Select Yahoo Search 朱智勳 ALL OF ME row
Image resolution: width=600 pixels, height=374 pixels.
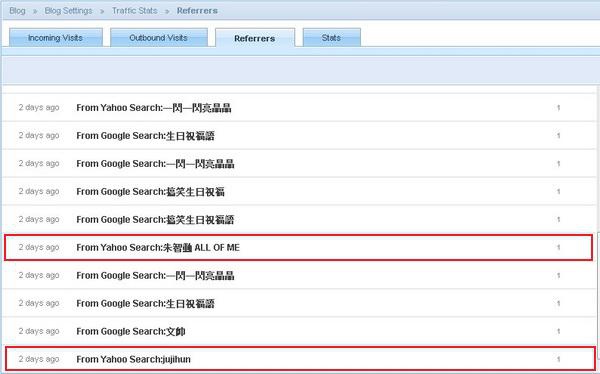(x=298, y=248)
